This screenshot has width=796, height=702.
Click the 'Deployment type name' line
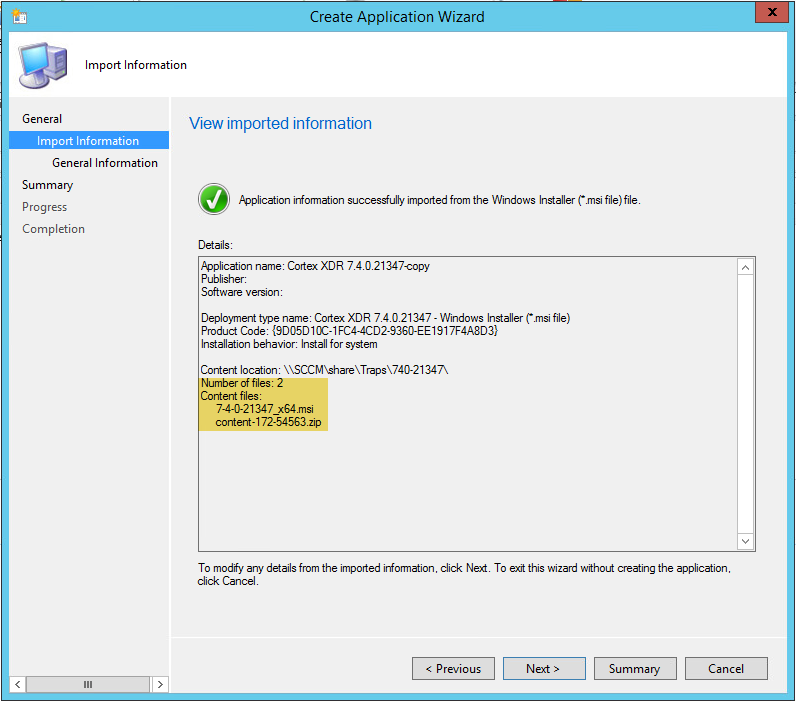tap(385, 318)
